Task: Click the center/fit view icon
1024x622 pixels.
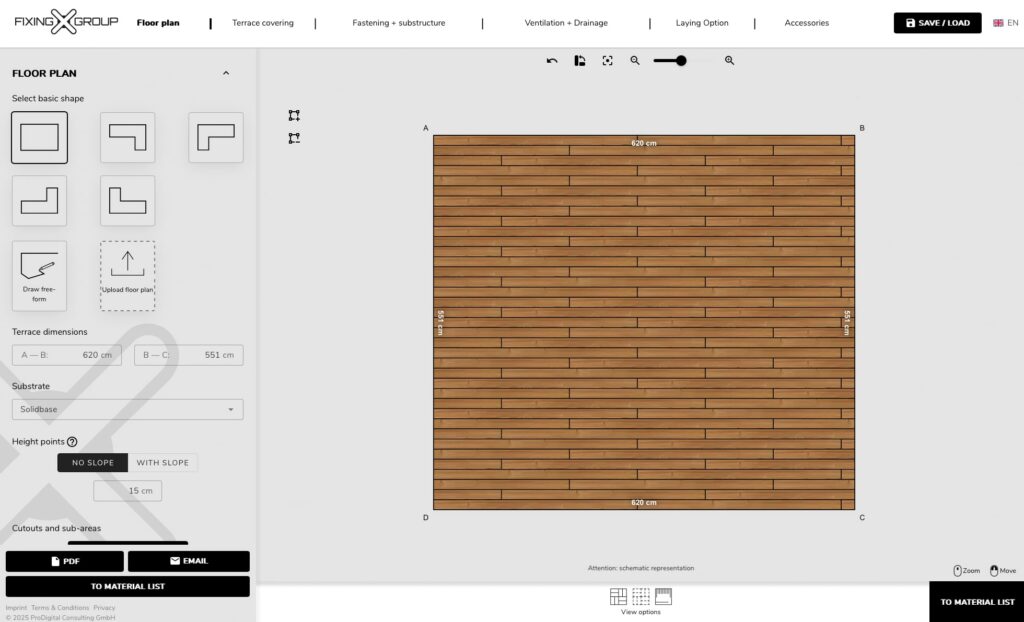Action: pyautogui.click(x=607, y=61)
